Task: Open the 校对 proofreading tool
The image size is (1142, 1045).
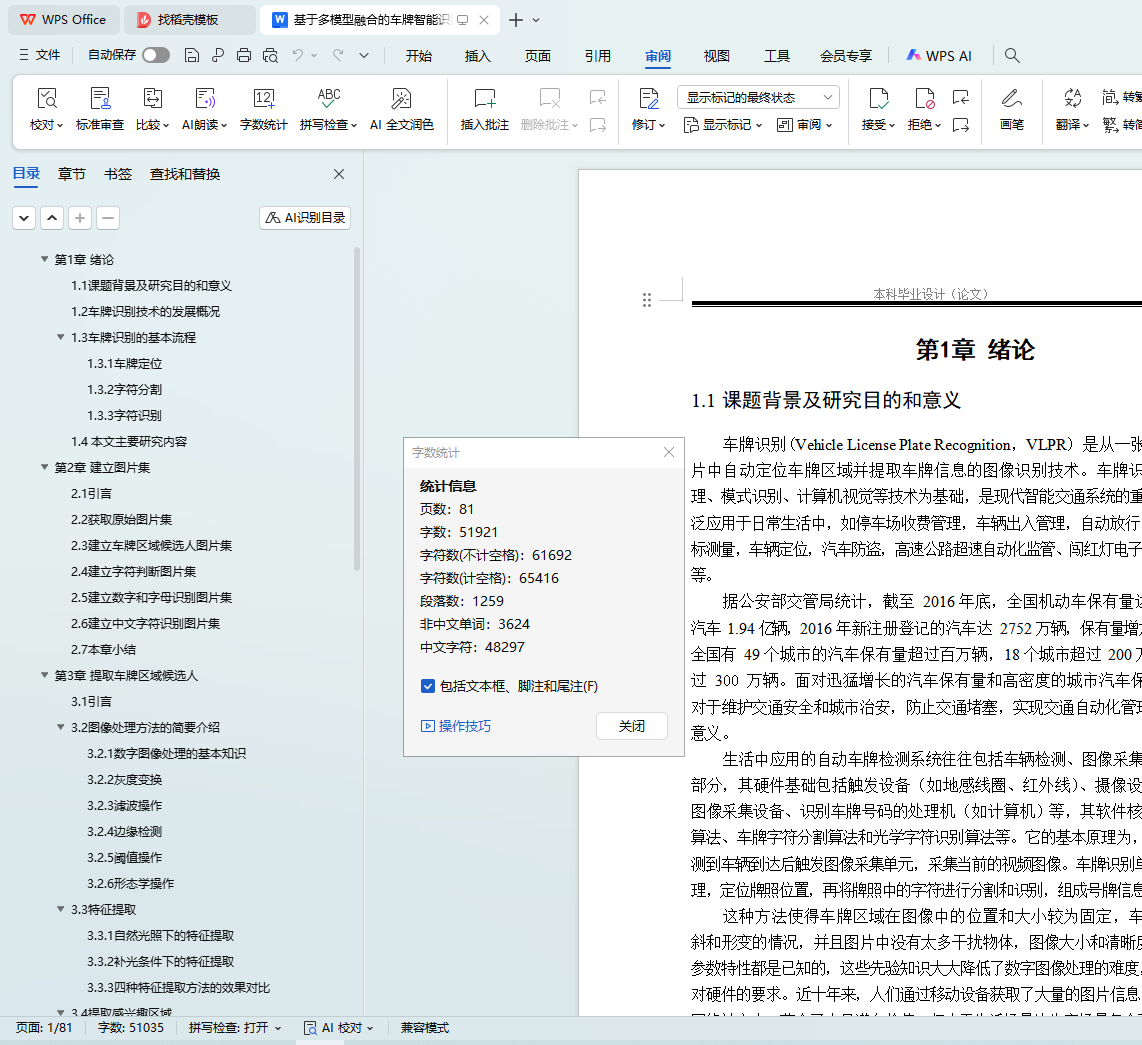Action: click(47, 110)
